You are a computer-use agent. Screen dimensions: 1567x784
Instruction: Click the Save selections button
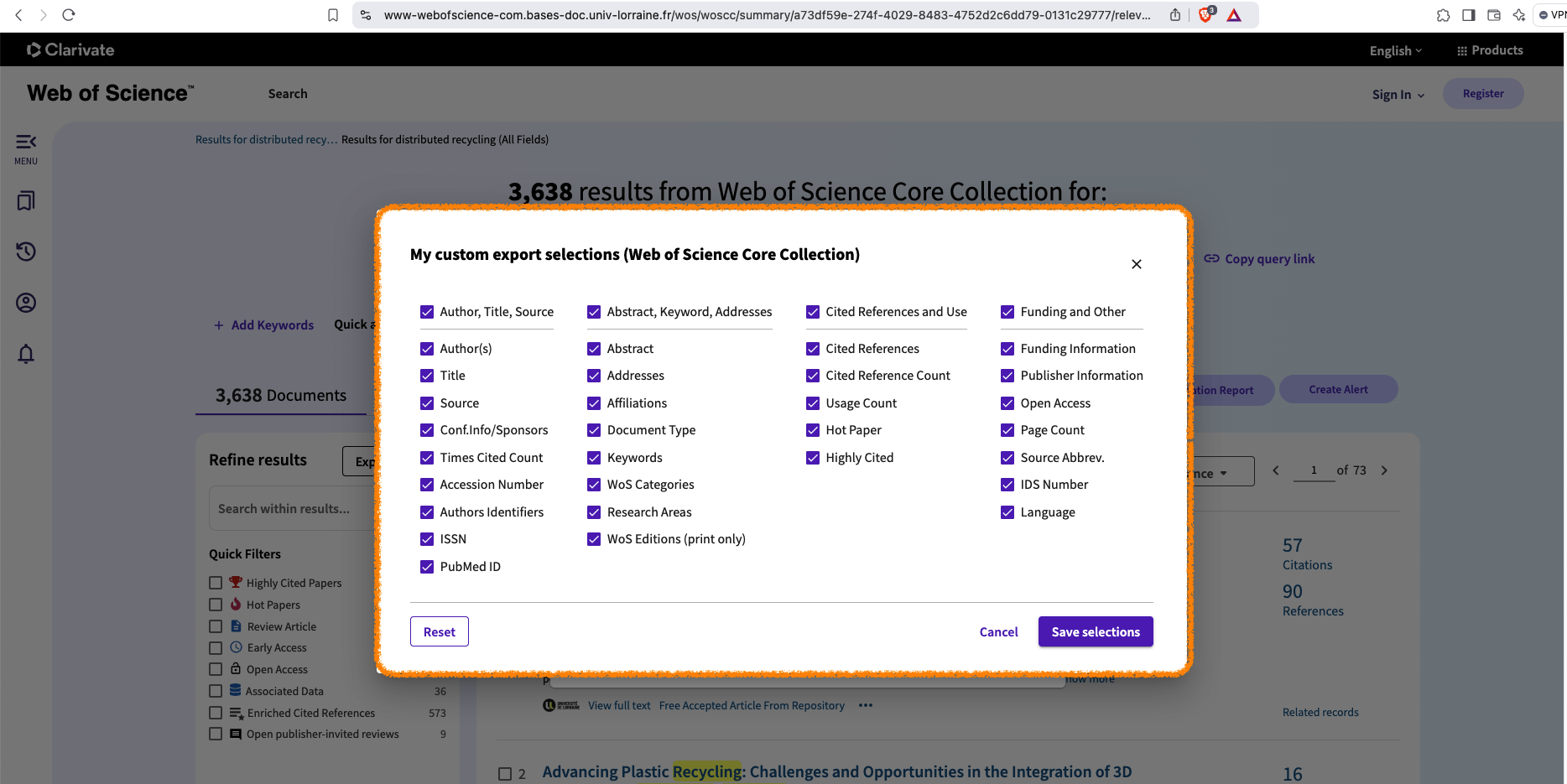coord(1095,632)
